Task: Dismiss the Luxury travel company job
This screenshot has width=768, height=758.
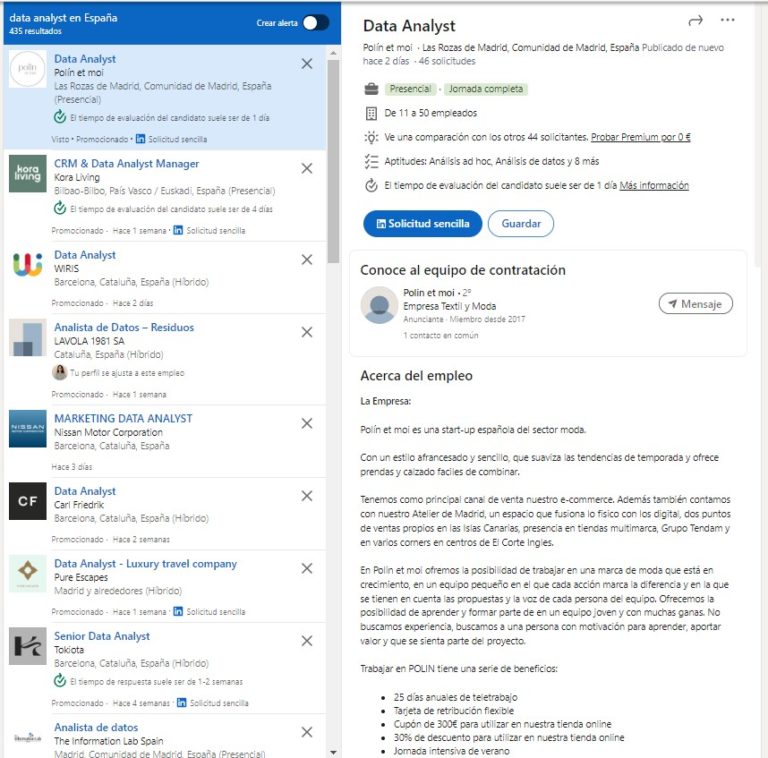Action: (307, 568)
